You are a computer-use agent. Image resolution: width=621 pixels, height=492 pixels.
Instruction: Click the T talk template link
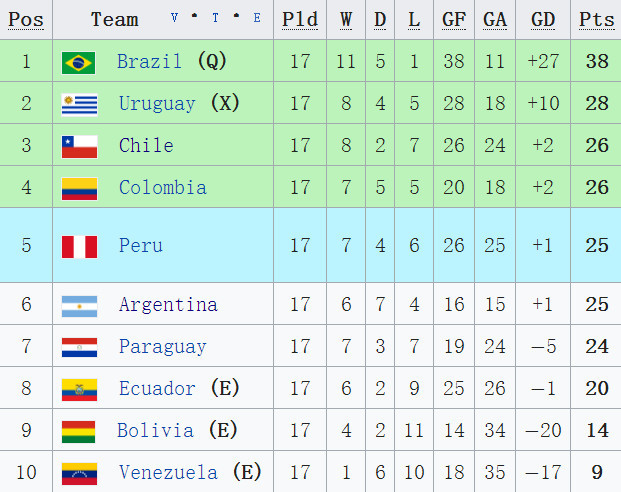click(215, 17)
